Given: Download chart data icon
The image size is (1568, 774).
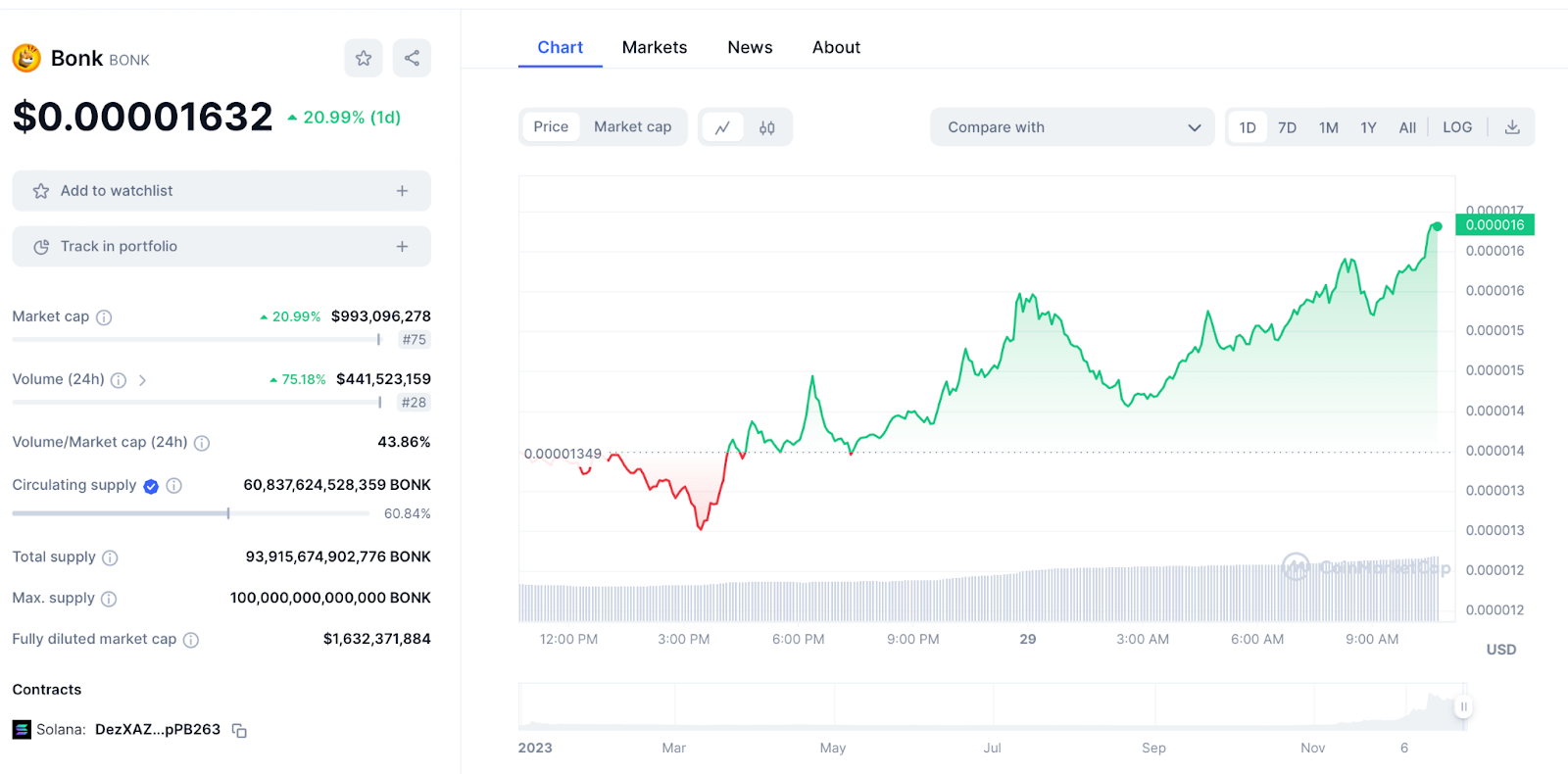Looking at the screenshot, I should point(1512,127).
